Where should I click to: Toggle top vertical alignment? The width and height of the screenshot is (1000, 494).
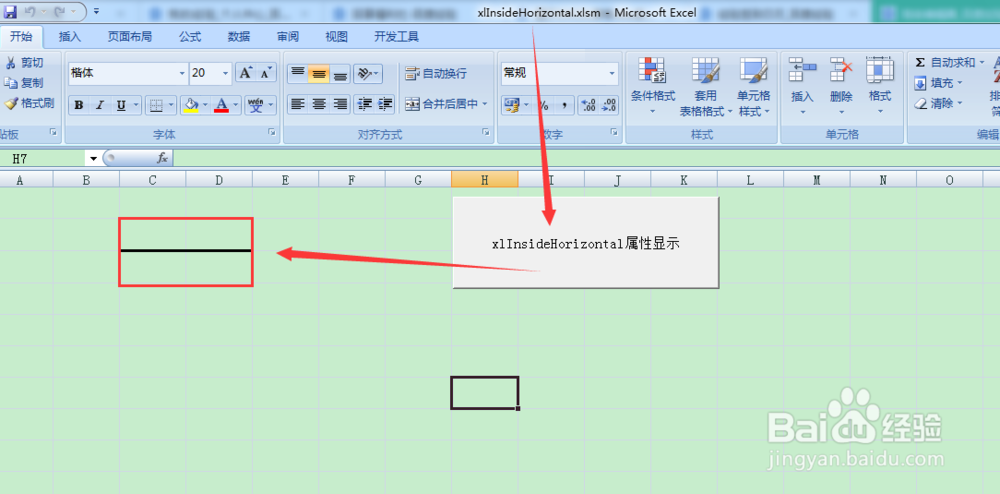pyautogui.click(x=298, y=73)
